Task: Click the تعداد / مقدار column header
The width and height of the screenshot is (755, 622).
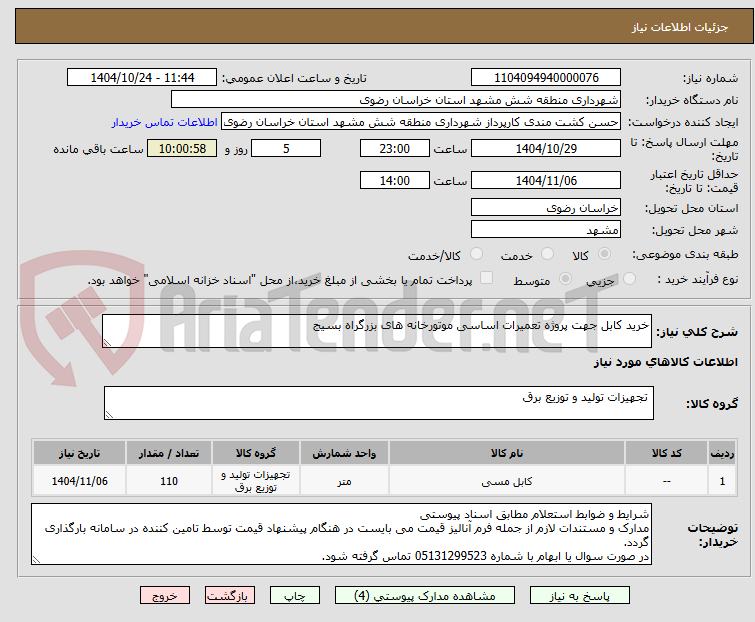Action: (169, 453)
